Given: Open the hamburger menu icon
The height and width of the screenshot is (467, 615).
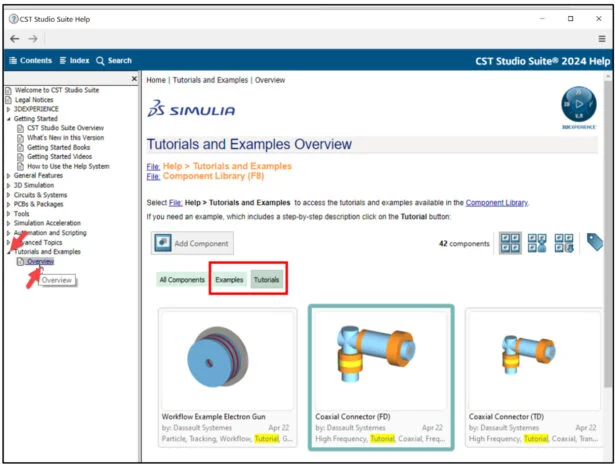Looking at the screenshot, I should [x=602, y=38].
